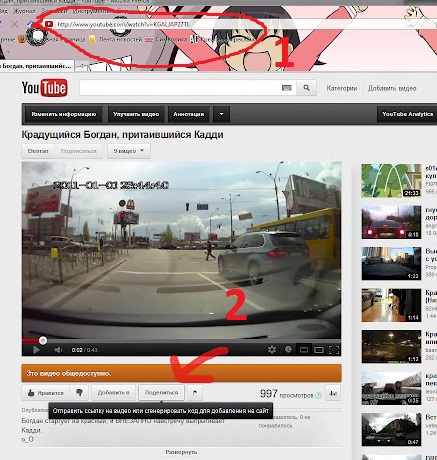The image size is (437, 460).
Task: Open the on-screen keyboard icon in search box
Action: point(287,88)
